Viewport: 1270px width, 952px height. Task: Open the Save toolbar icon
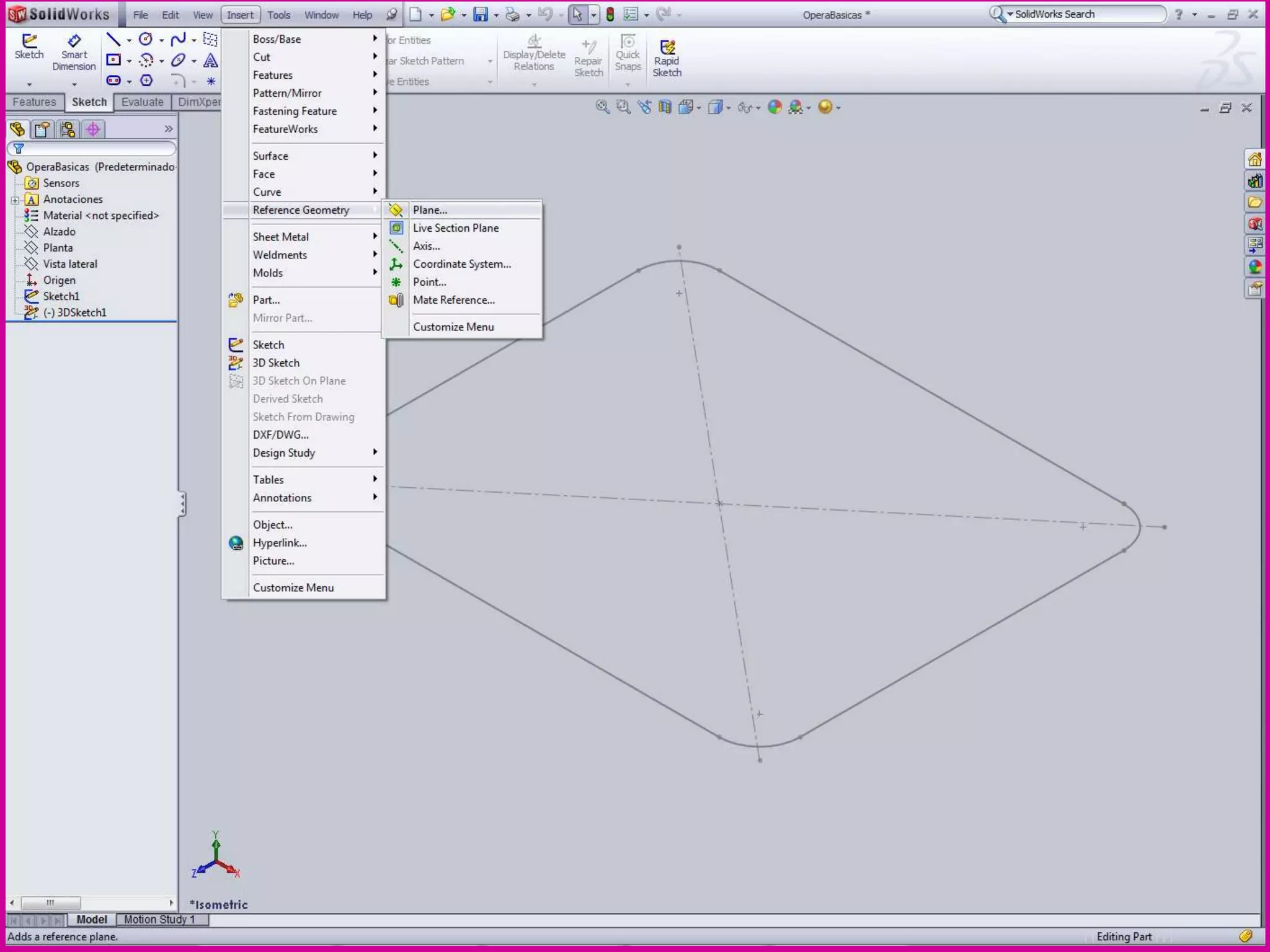click(480, 14)
